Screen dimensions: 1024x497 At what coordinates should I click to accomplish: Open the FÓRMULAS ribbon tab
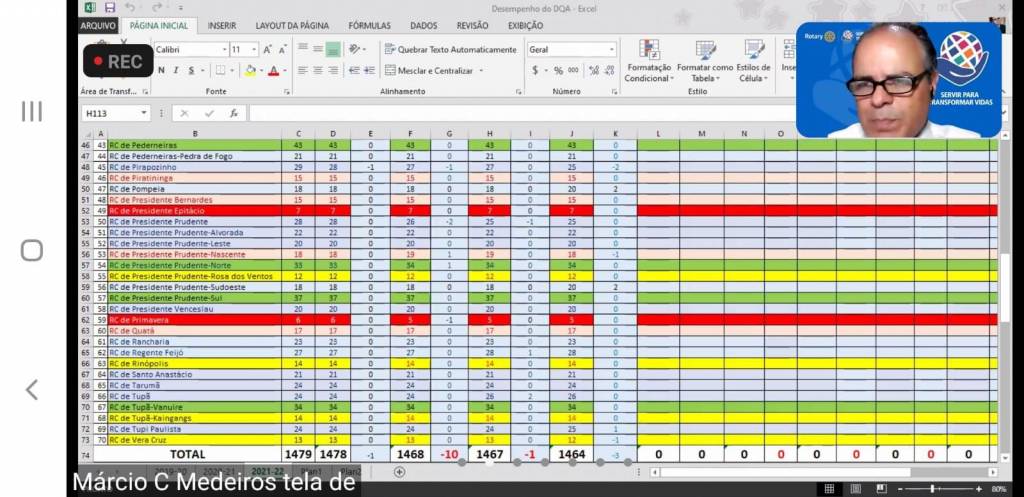pyautogui.click(x=369, y=26)
